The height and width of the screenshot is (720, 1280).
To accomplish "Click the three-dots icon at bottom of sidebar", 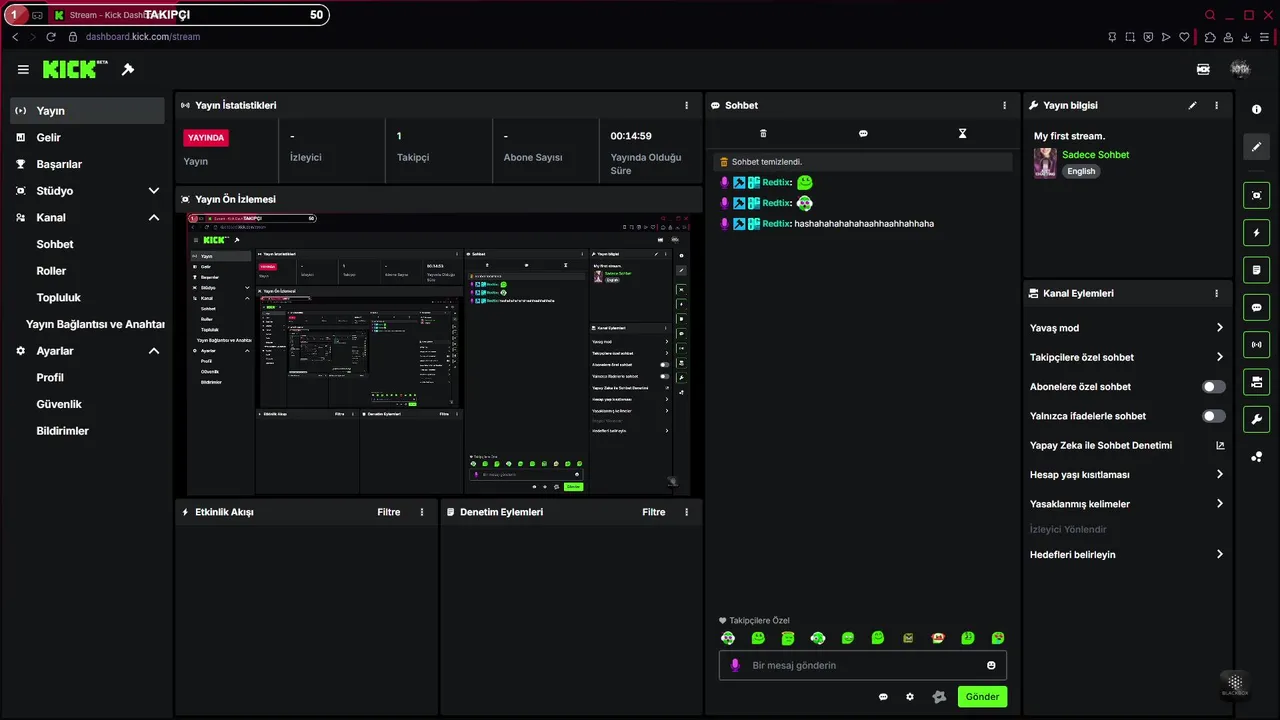I will 1257,457.
